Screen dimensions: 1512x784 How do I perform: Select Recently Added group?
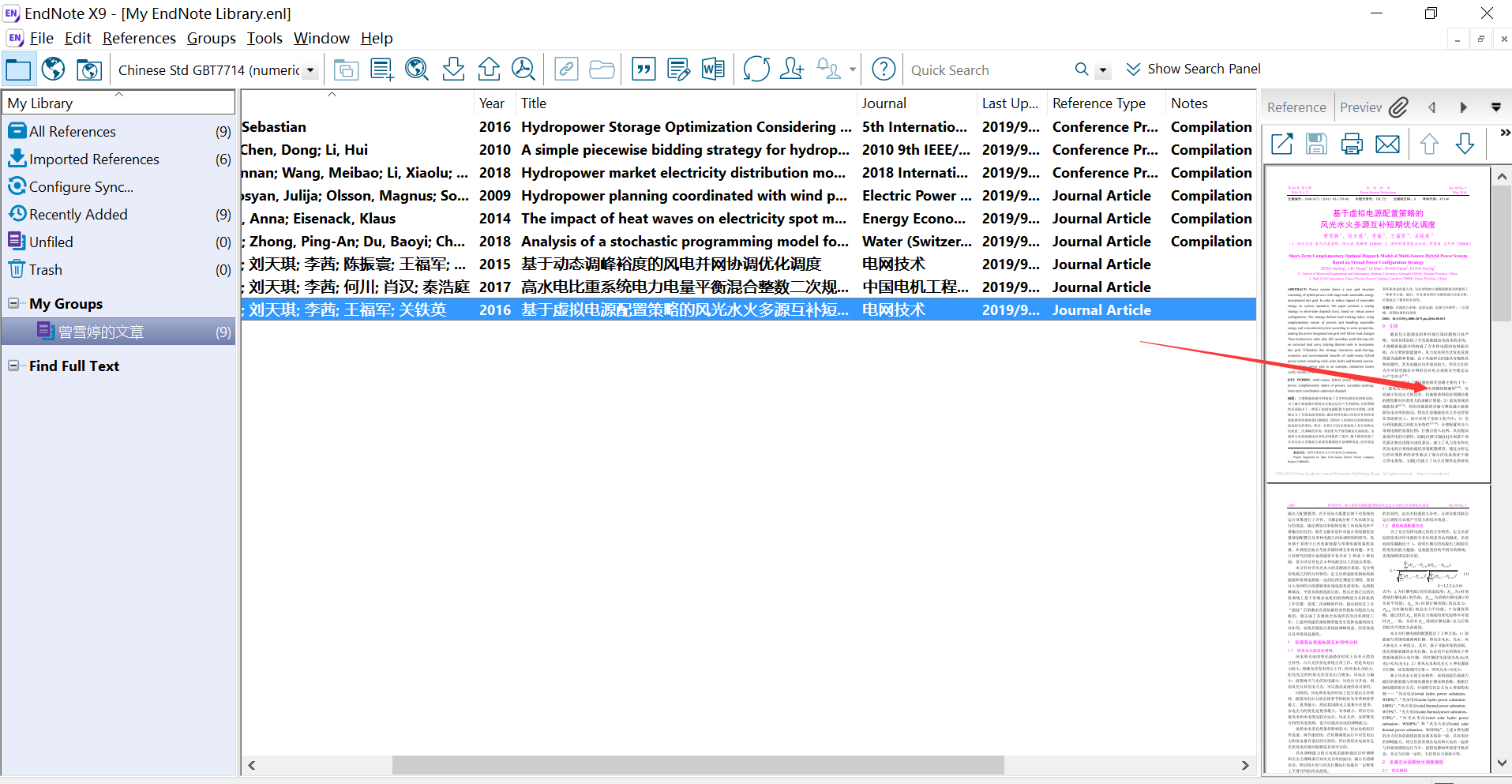coord(118,214)
